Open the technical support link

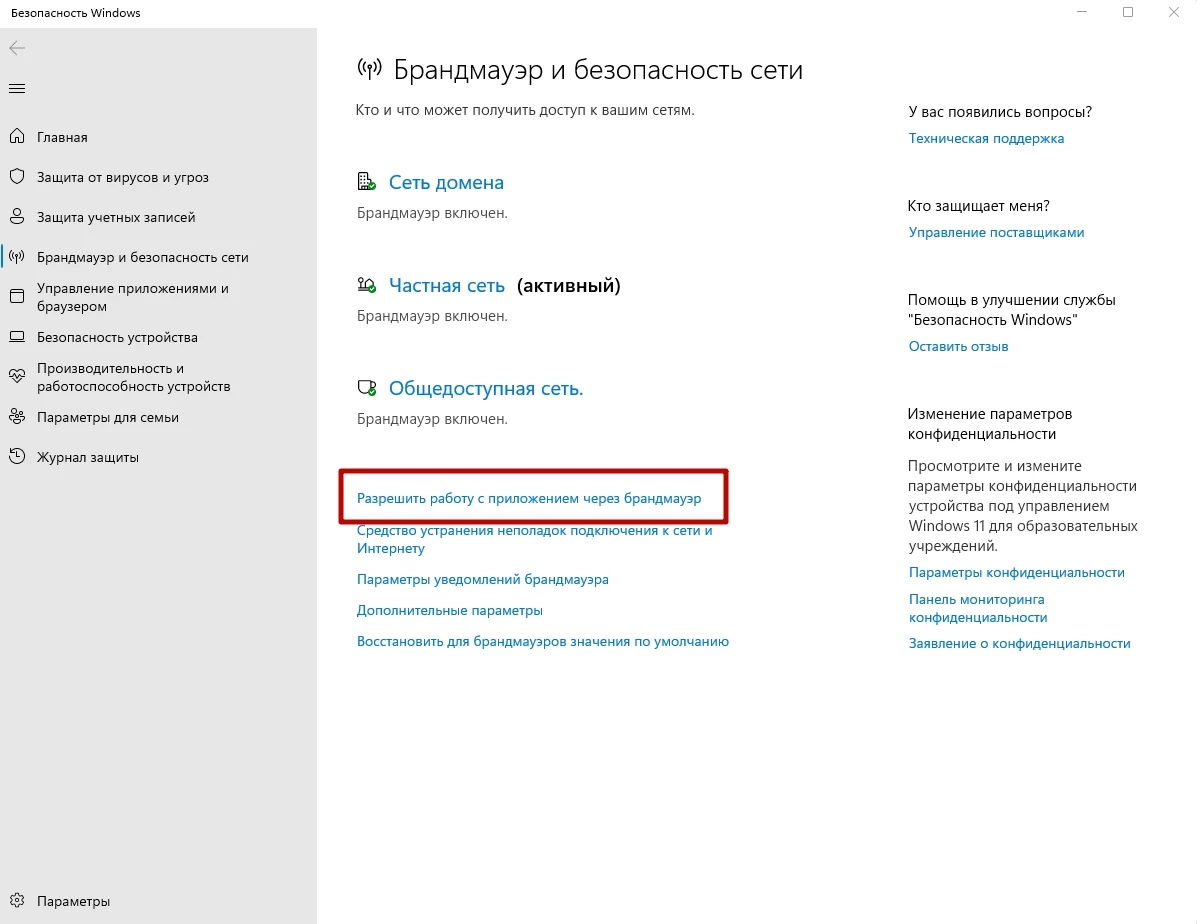point(986,139)
